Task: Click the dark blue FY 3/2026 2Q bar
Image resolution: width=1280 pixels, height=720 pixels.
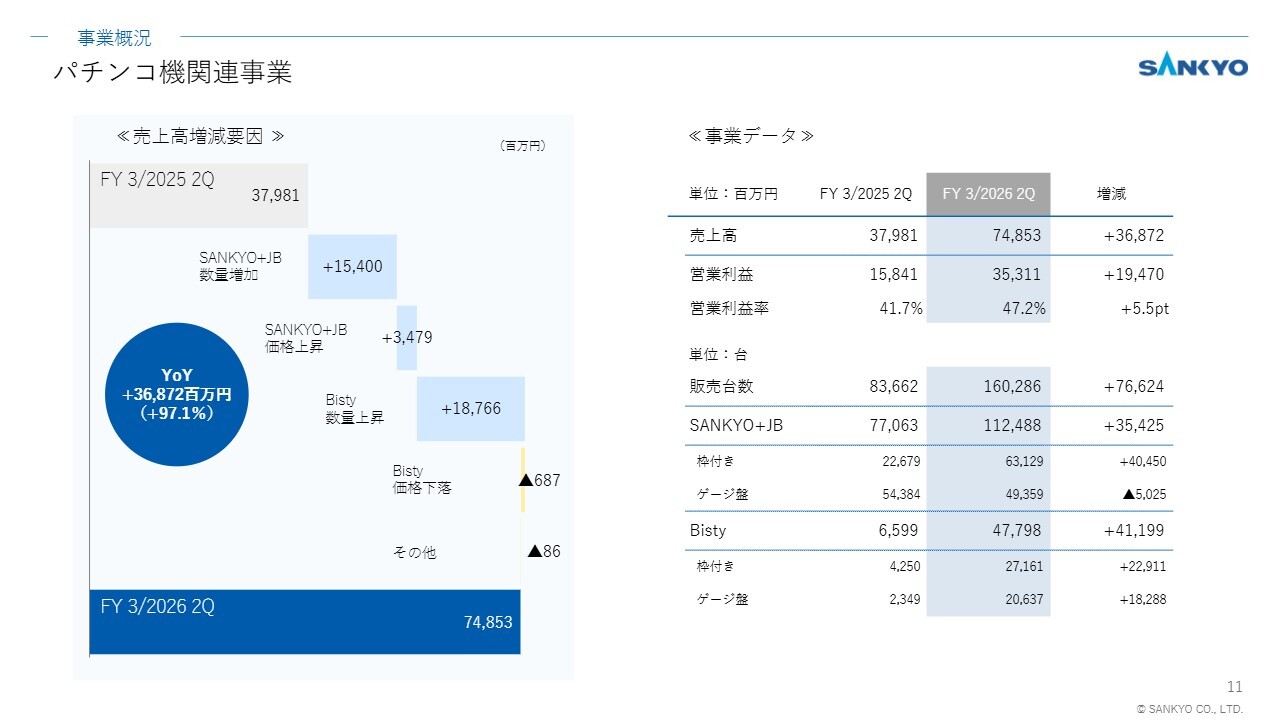Action: point(305,622)
